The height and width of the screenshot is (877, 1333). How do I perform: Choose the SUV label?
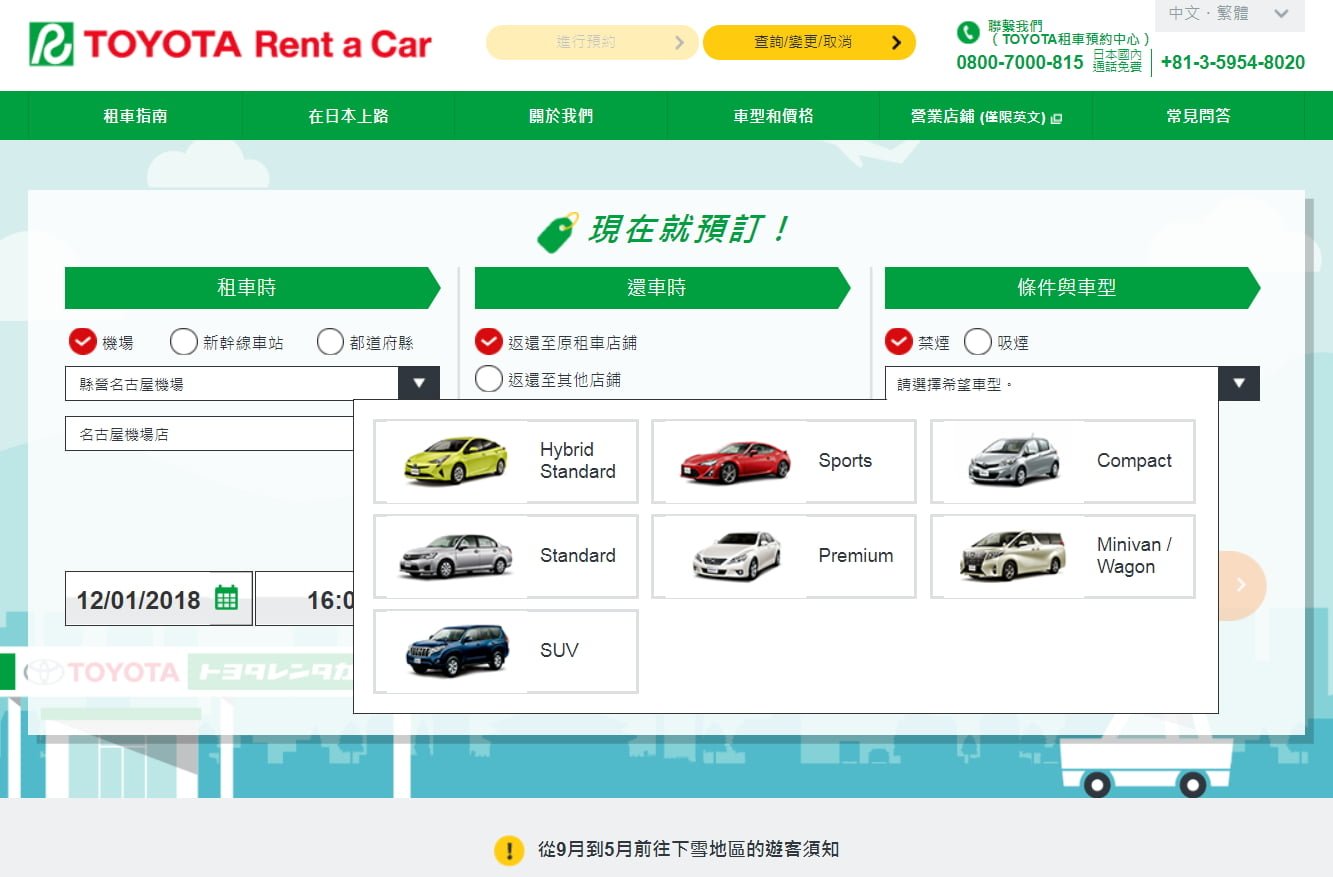pos(559,650)
